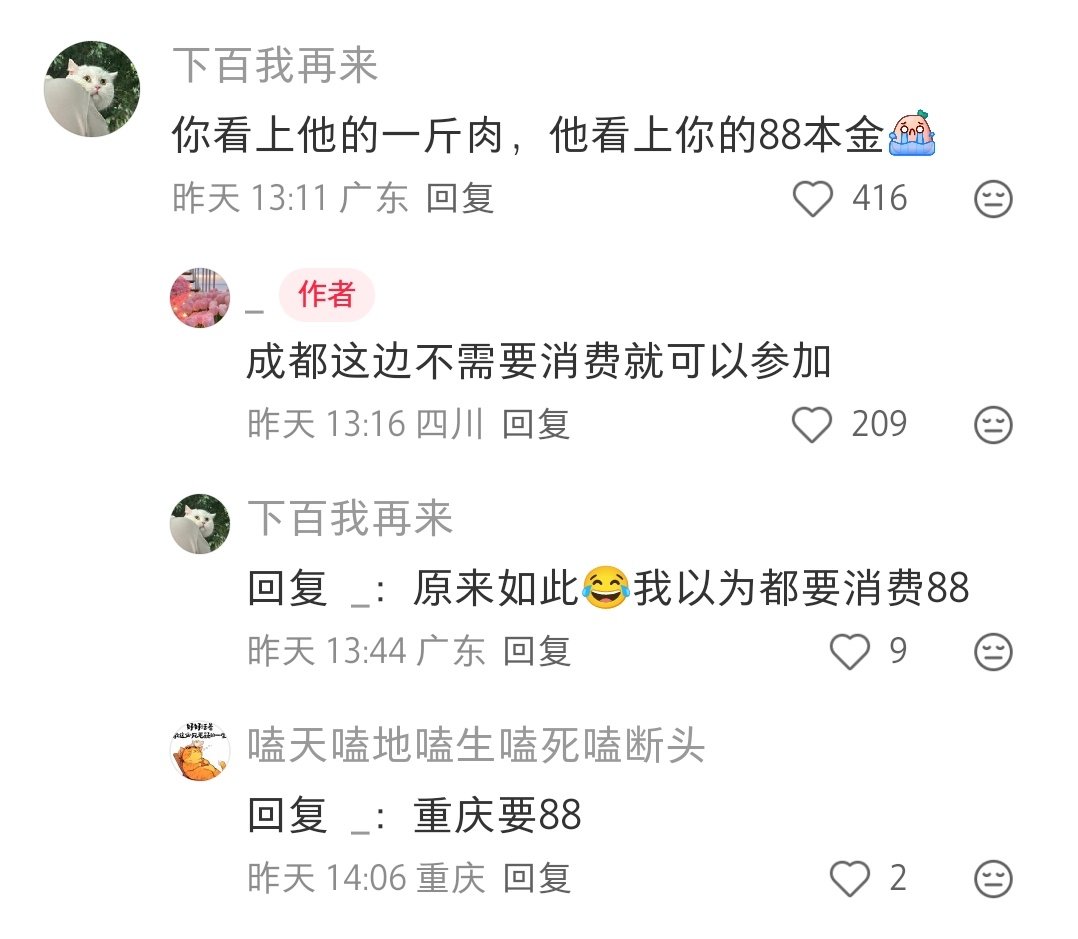Image resolution: width=1078 pixels, height=939 pixels.
Task: Tap the comment text 成都这边不需要消费就可以参加
Action: pyautogui.click(x=539, y=361)
